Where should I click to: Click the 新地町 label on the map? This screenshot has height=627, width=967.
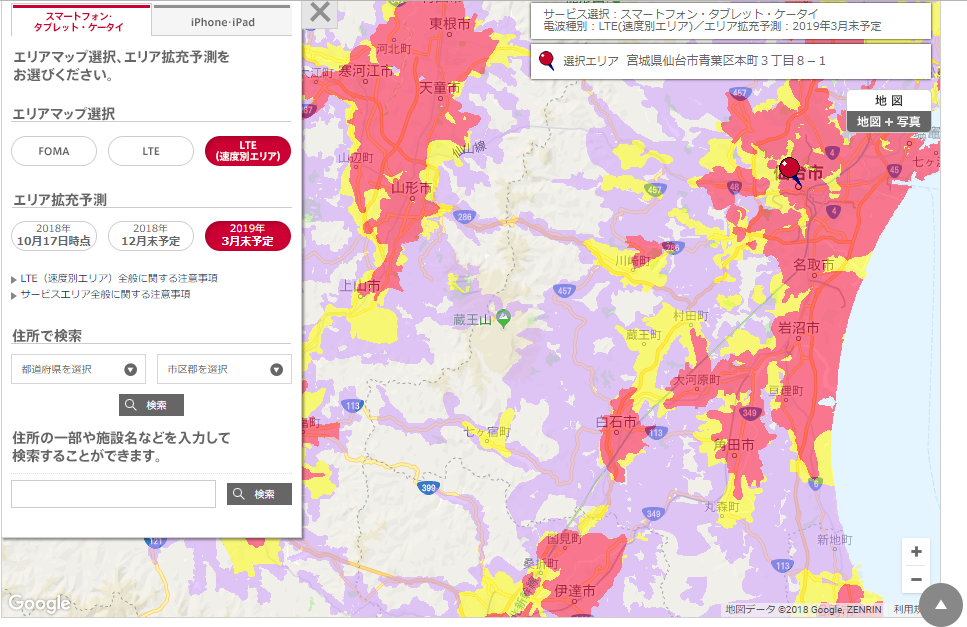click(x=834, y=539)
